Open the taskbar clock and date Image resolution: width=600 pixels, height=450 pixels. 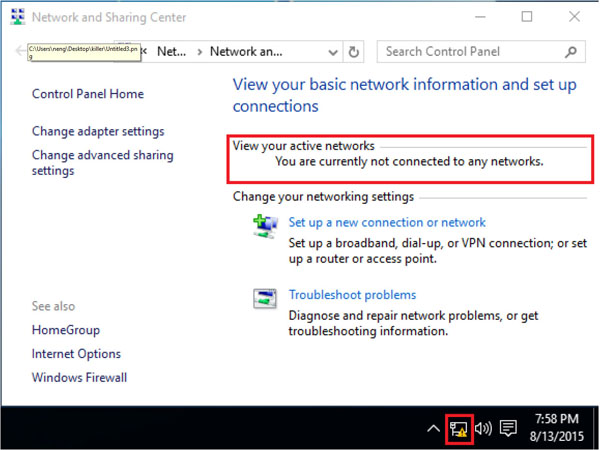(x=559, y=428)
